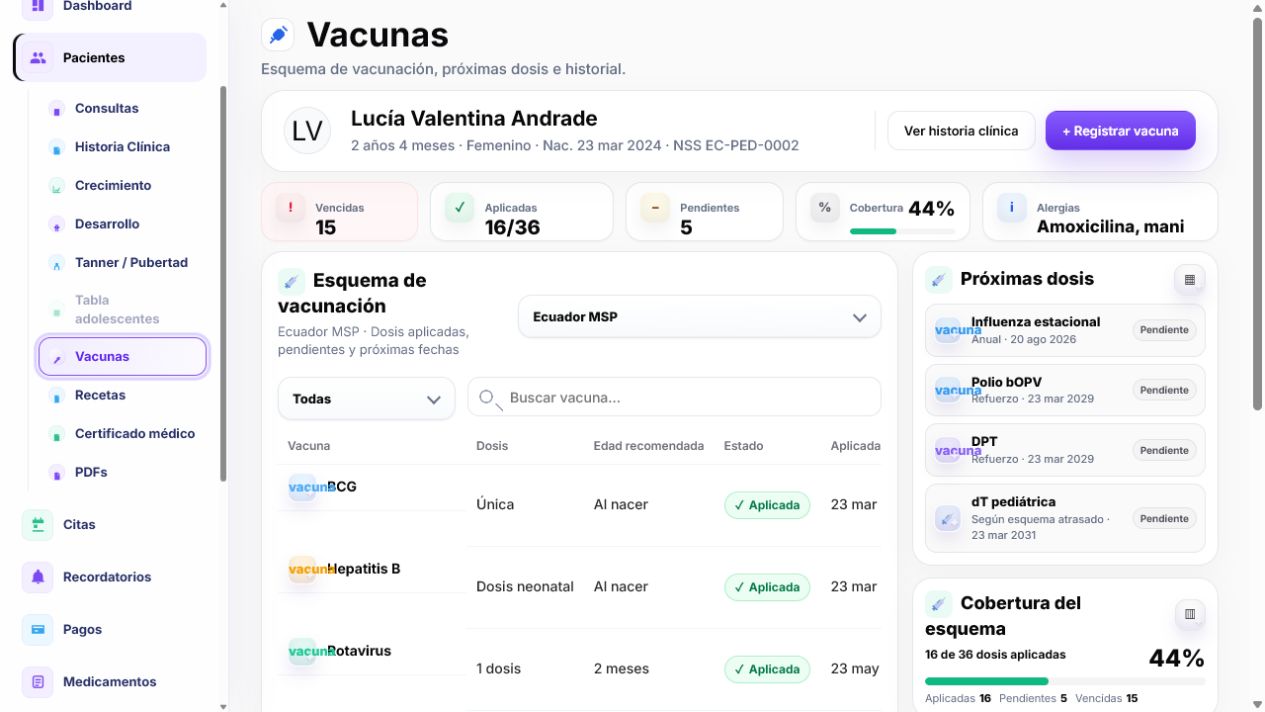Click the Vacunas page title syringe icon

tap(278, 35)
